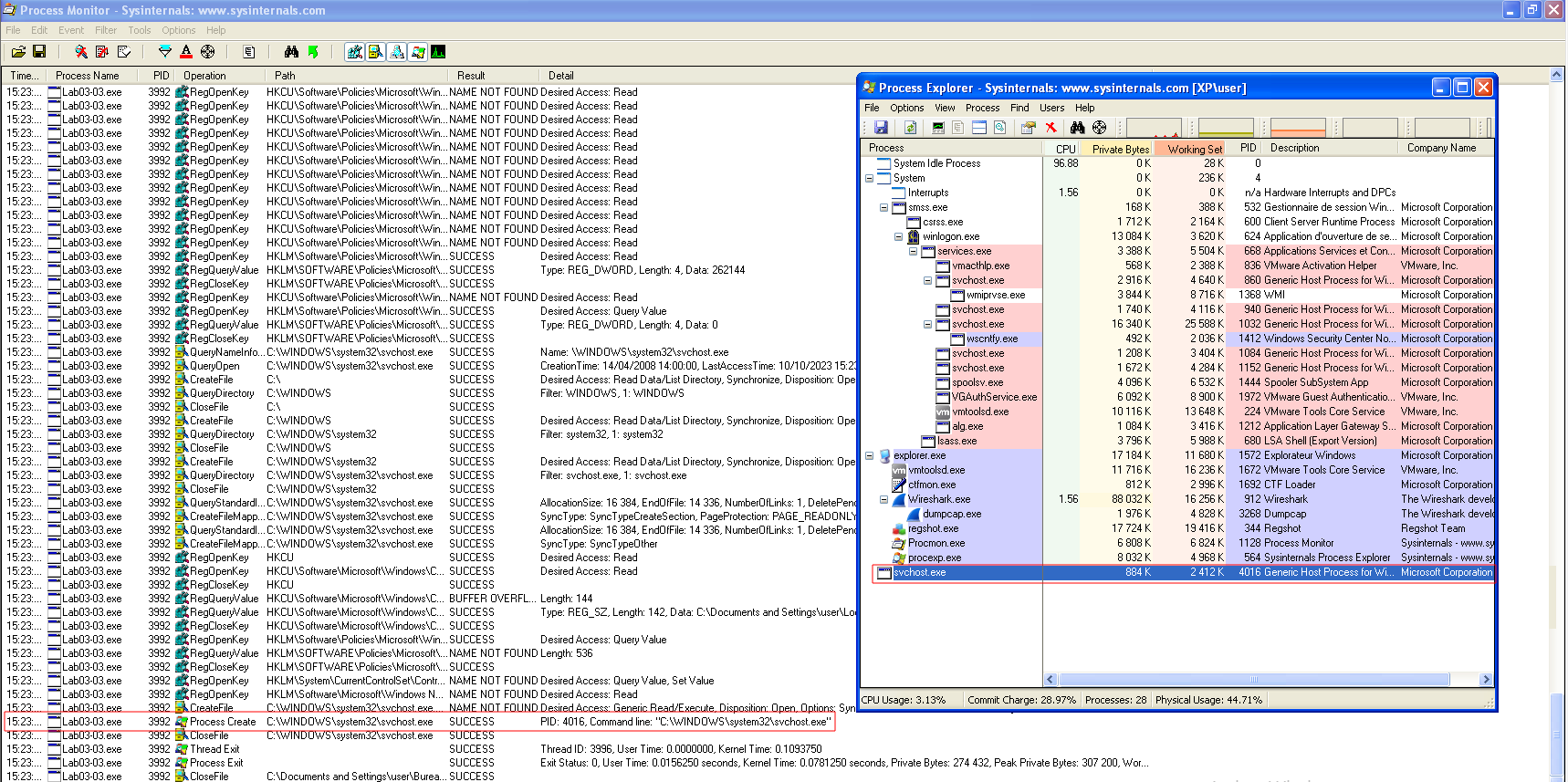This screenshot has height=782, width=1568.
Task: Click the binoculars Find icon in Process Monitor
Action: 291,52
